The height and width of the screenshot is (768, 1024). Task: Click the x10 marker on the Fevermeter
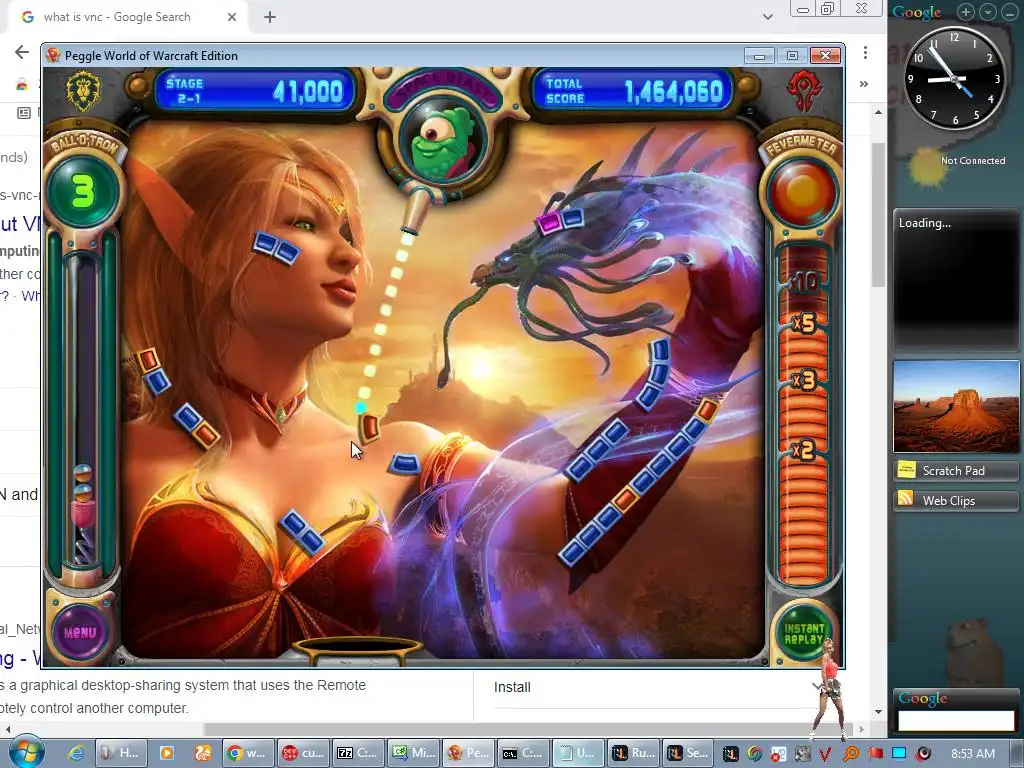point(803,281)
